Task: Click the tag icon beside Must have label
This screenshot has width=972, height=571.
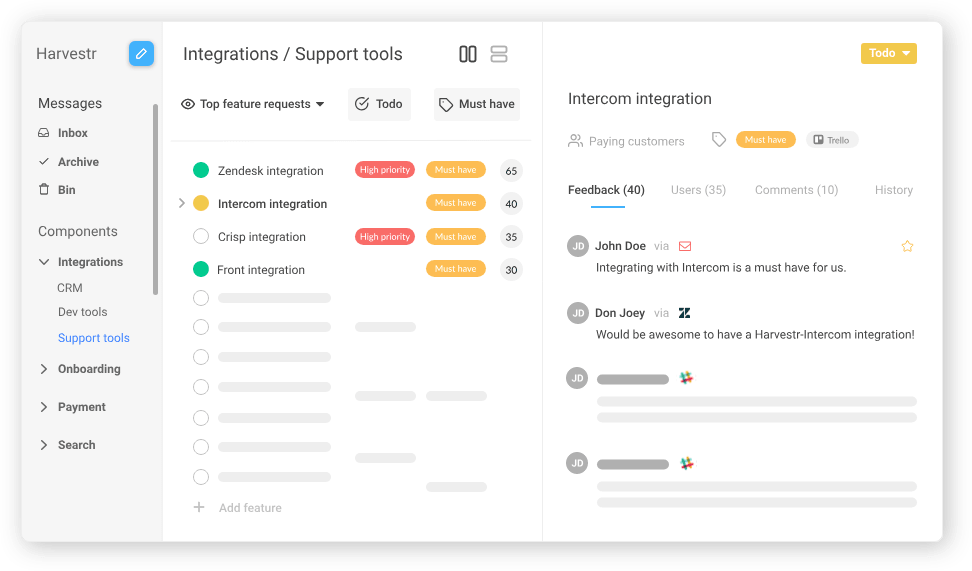Action: [718, 139]
